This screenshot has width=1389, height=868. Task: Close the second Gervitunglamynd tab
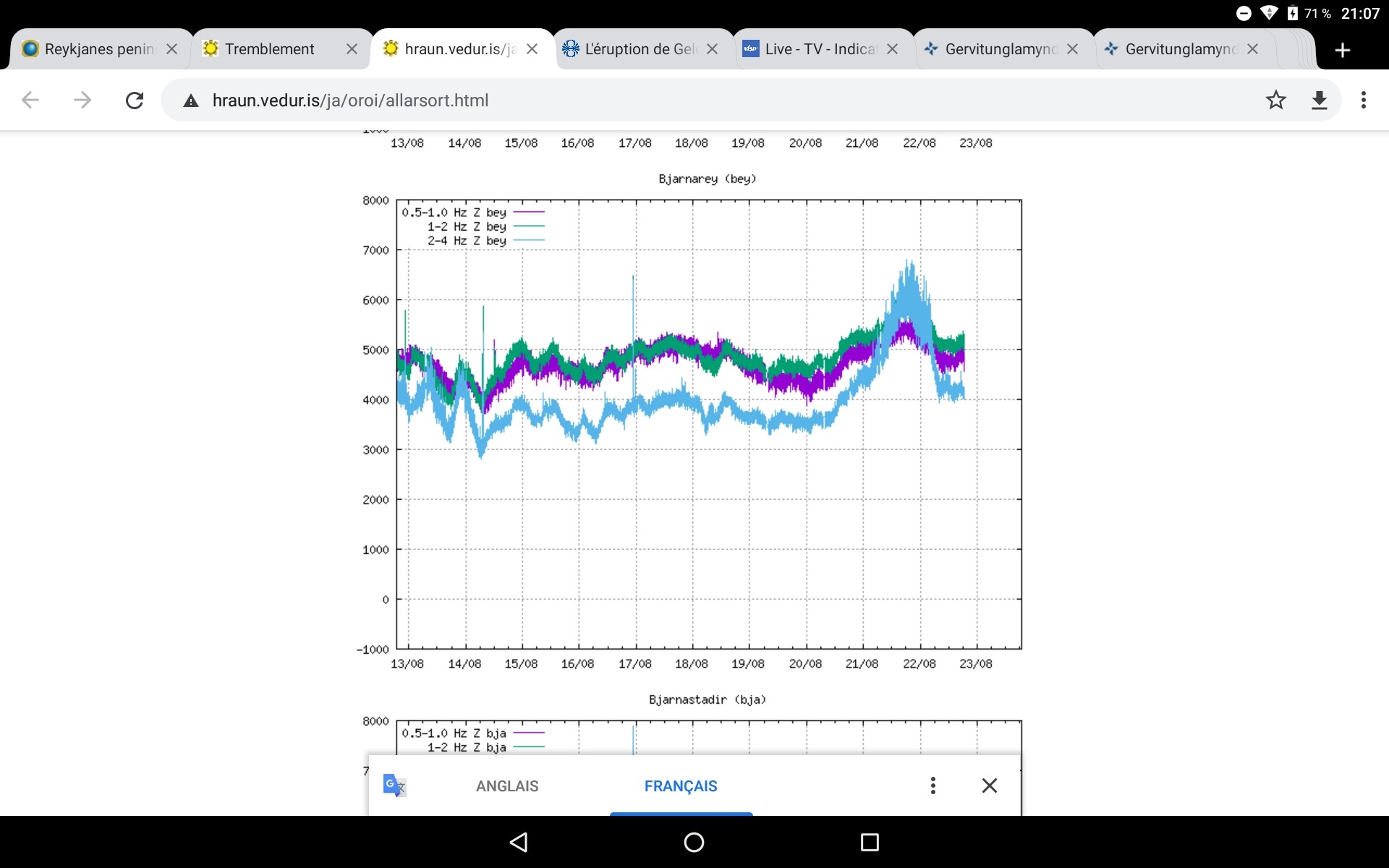point(1252,49)
